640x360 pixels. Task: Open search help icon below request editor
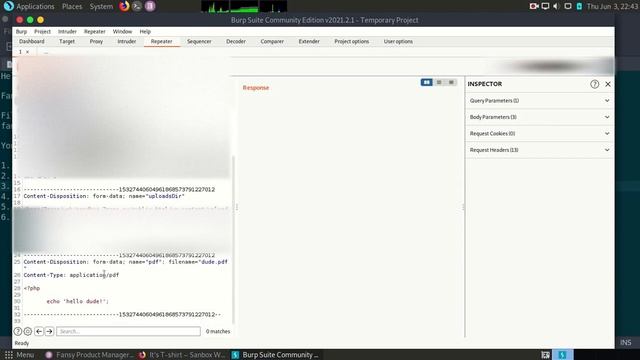point(18,331)
